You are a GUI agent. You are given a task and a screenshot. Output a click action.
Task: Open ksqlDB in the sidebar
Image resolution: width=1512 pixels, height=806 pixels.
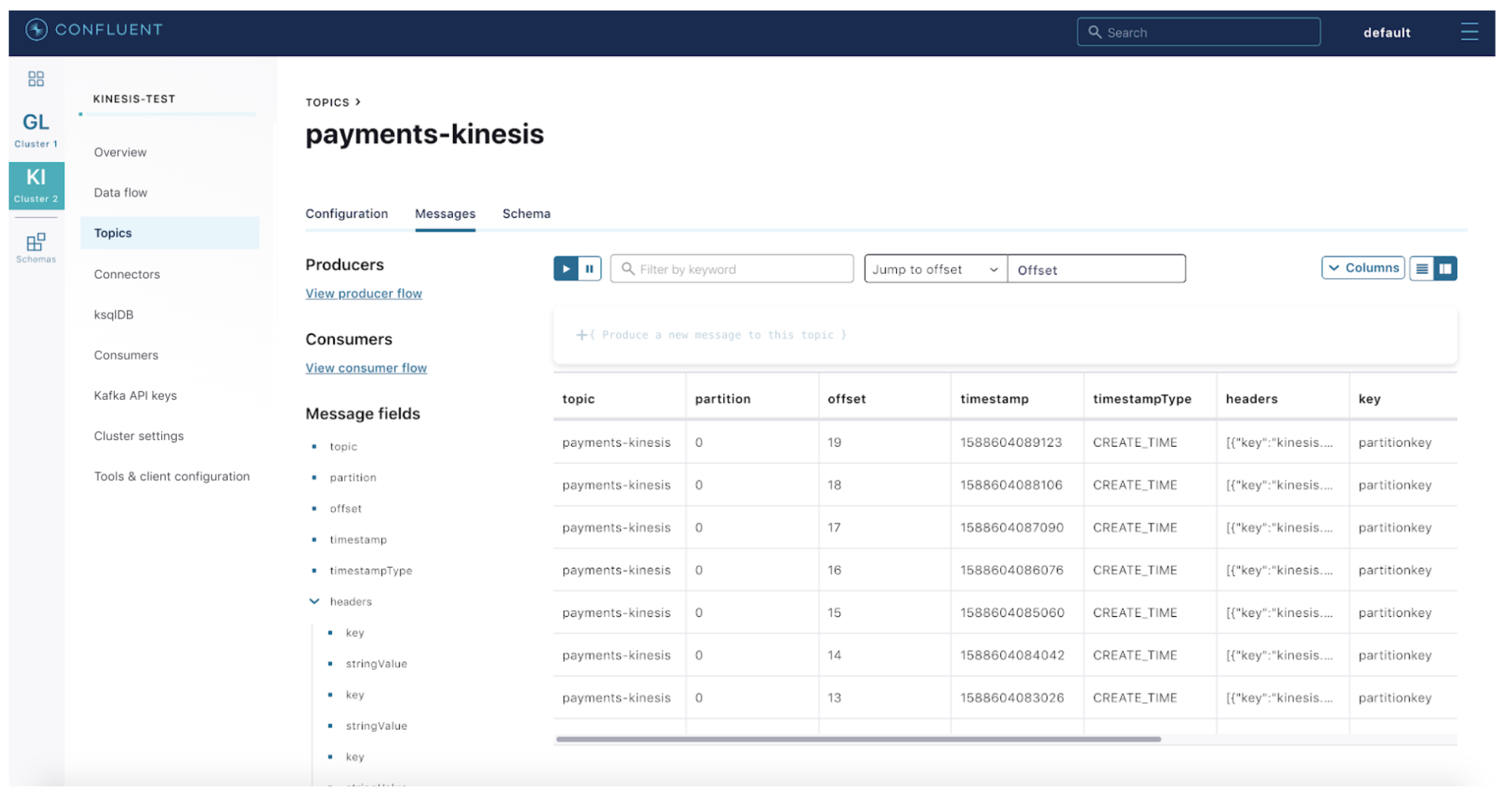pyautogui.click(x=113, y=315)
